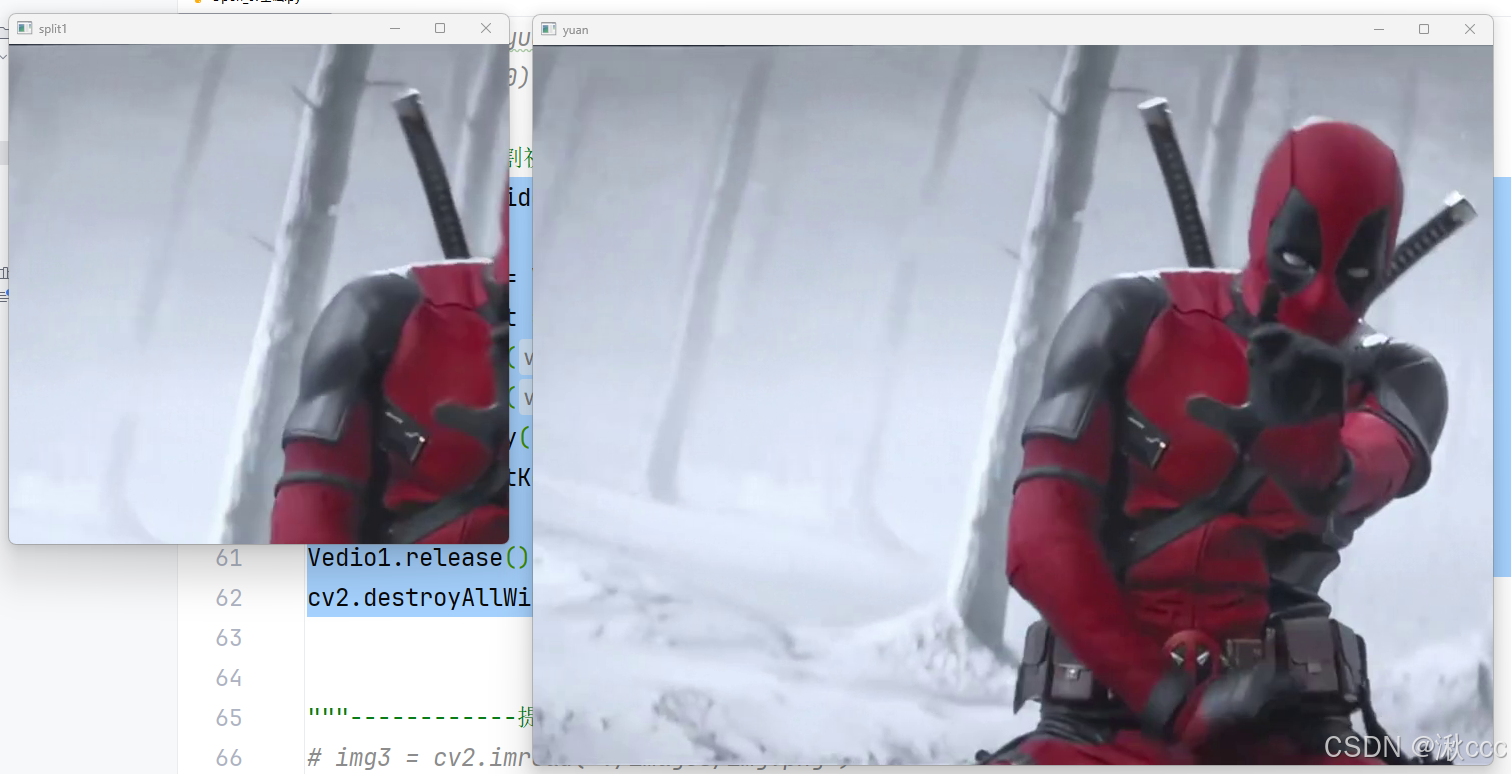Click the 'yuan' window title text
The width and height of the screenshot is (1511, 774).
pyautogui.click(x=575, y=30)
